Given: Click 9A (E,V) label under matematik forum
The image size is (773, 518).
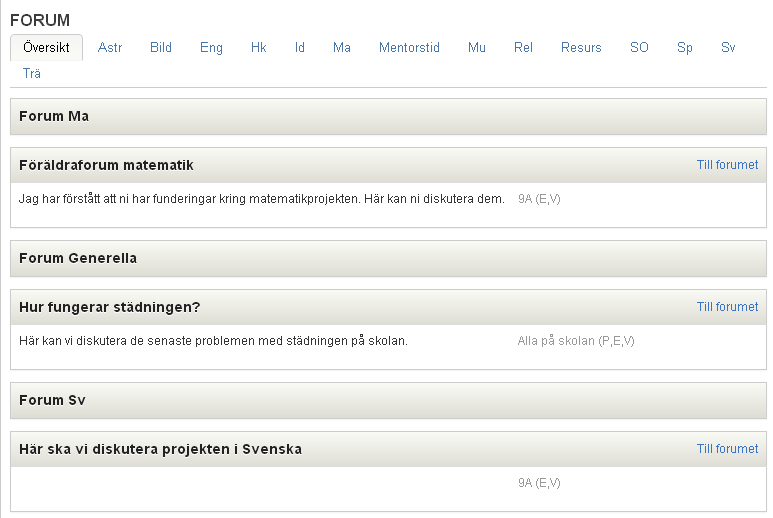Looking at the screenshot, I should [539, 199].
